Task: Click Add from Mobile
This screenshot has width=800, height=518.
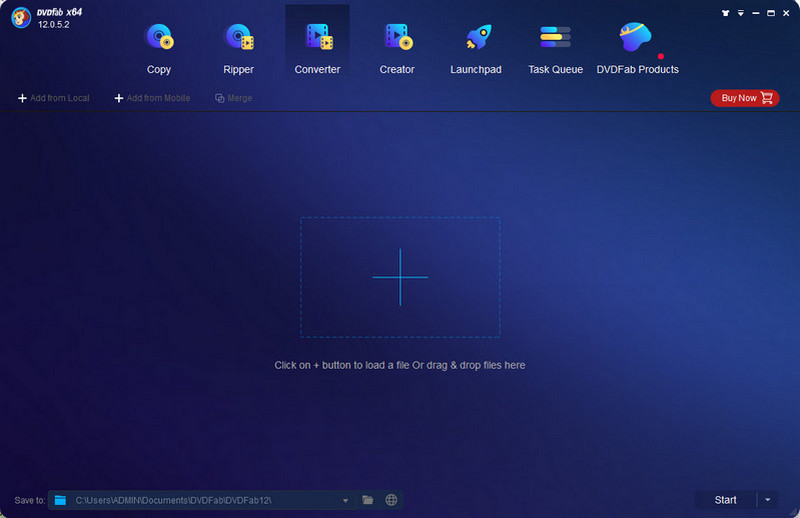Action: coord(152,98)
